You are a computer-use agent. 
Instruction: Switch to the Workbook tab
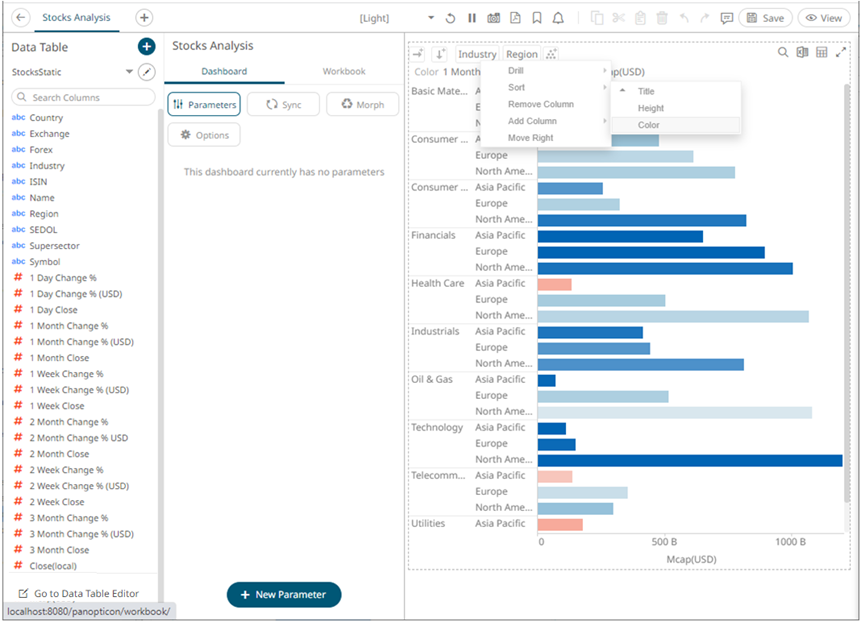coord(343,72)
